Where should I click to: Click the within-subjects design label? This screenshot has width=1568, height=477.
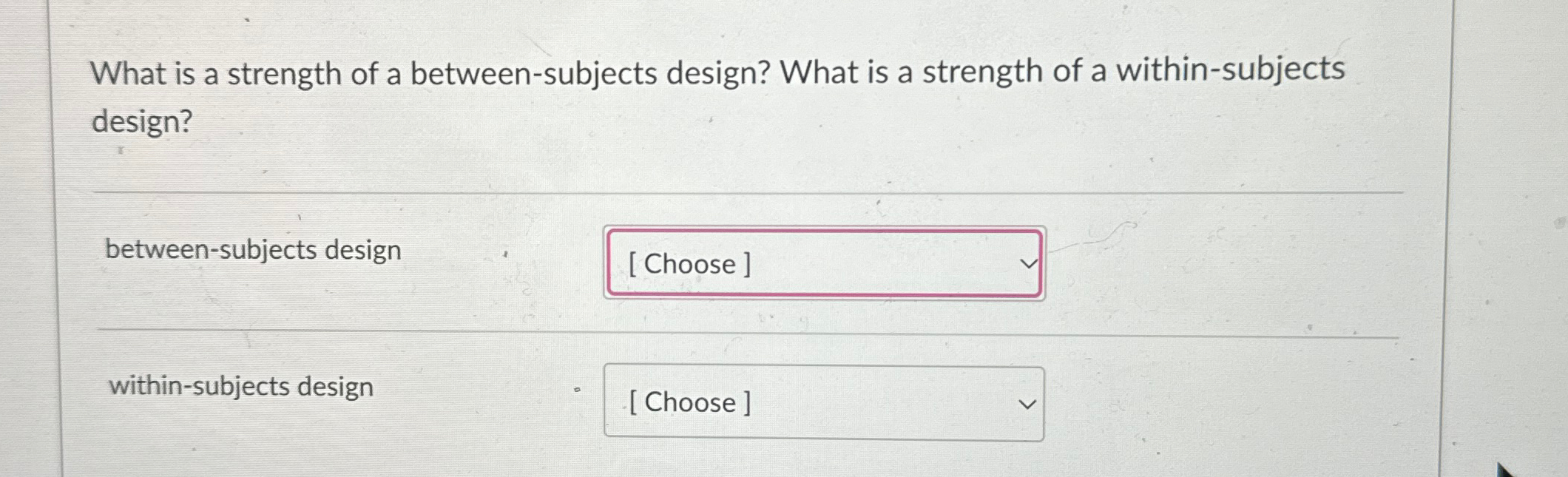click(x=240, y=386)
